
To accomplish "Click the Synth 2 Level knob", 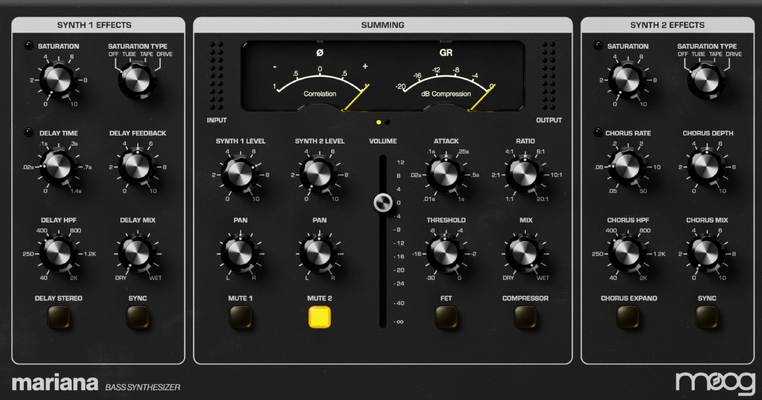I will click(x=319, y=174).
